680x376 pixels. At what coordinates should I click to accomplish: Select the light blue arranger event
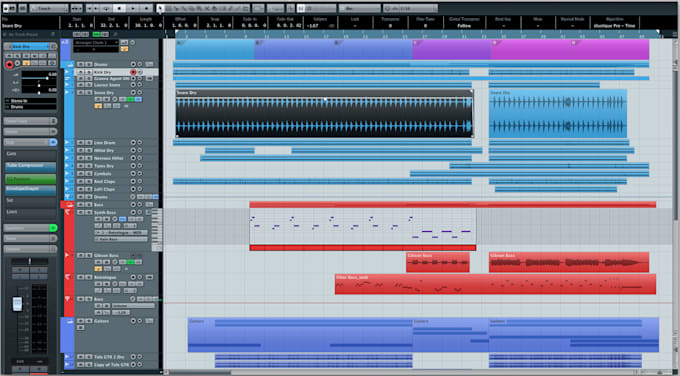(215, 49)
